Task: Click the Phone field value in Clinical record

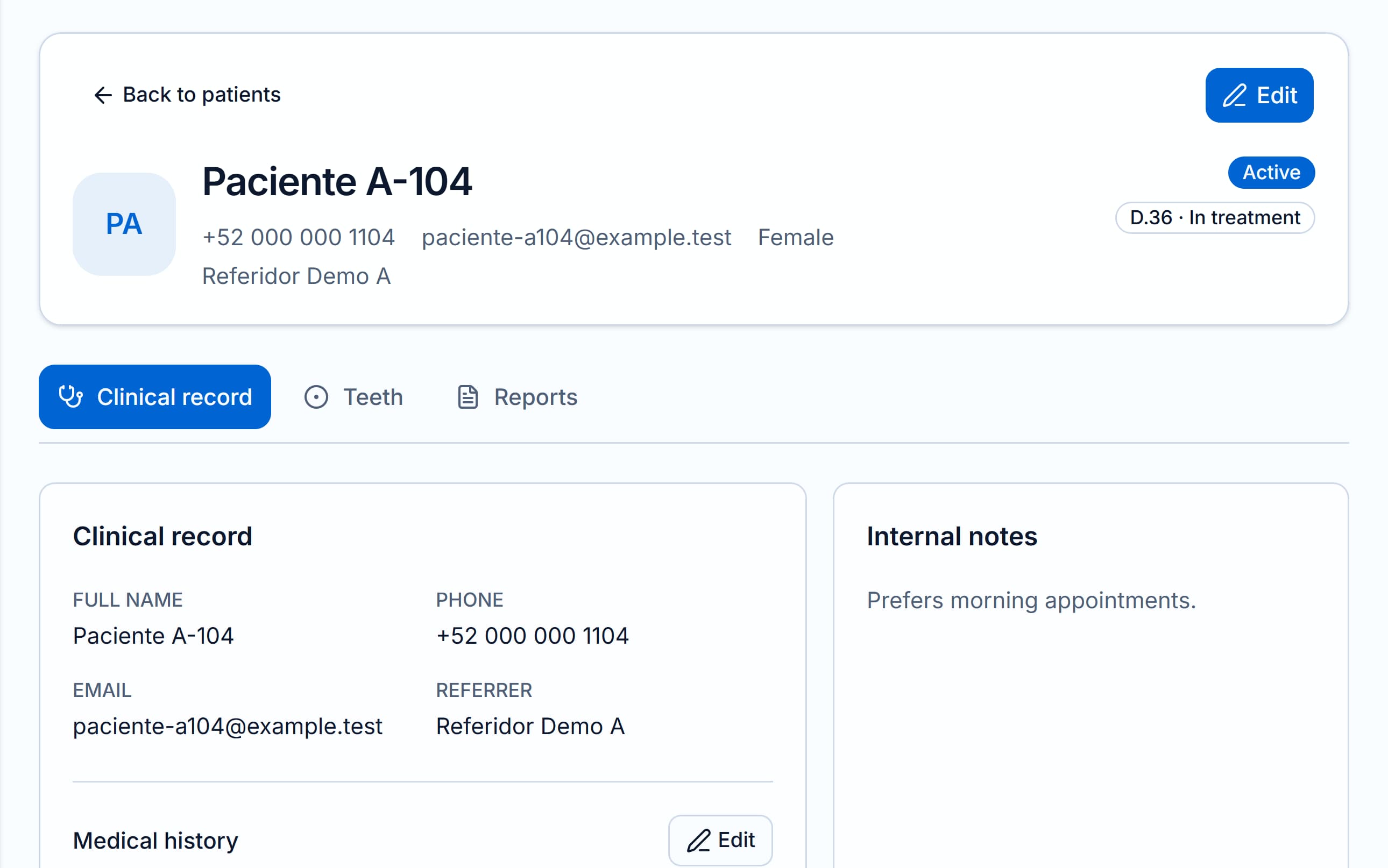Action: pyautogui.click(x=533, y=636)
